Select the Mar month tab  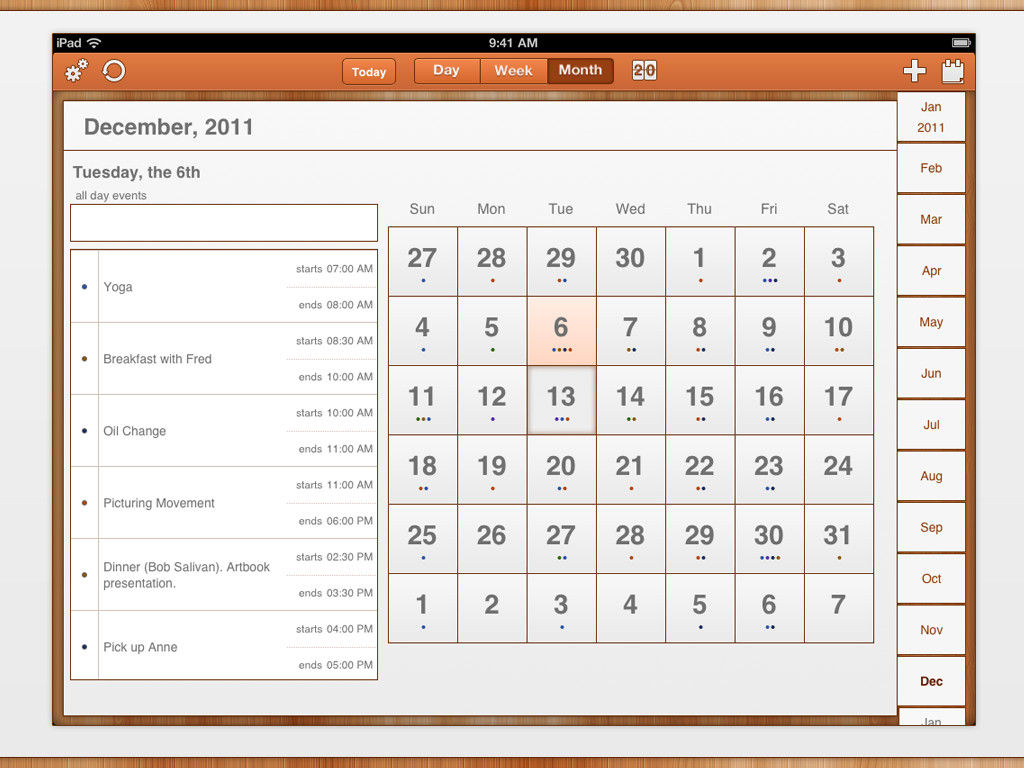(x=931, y=219)
